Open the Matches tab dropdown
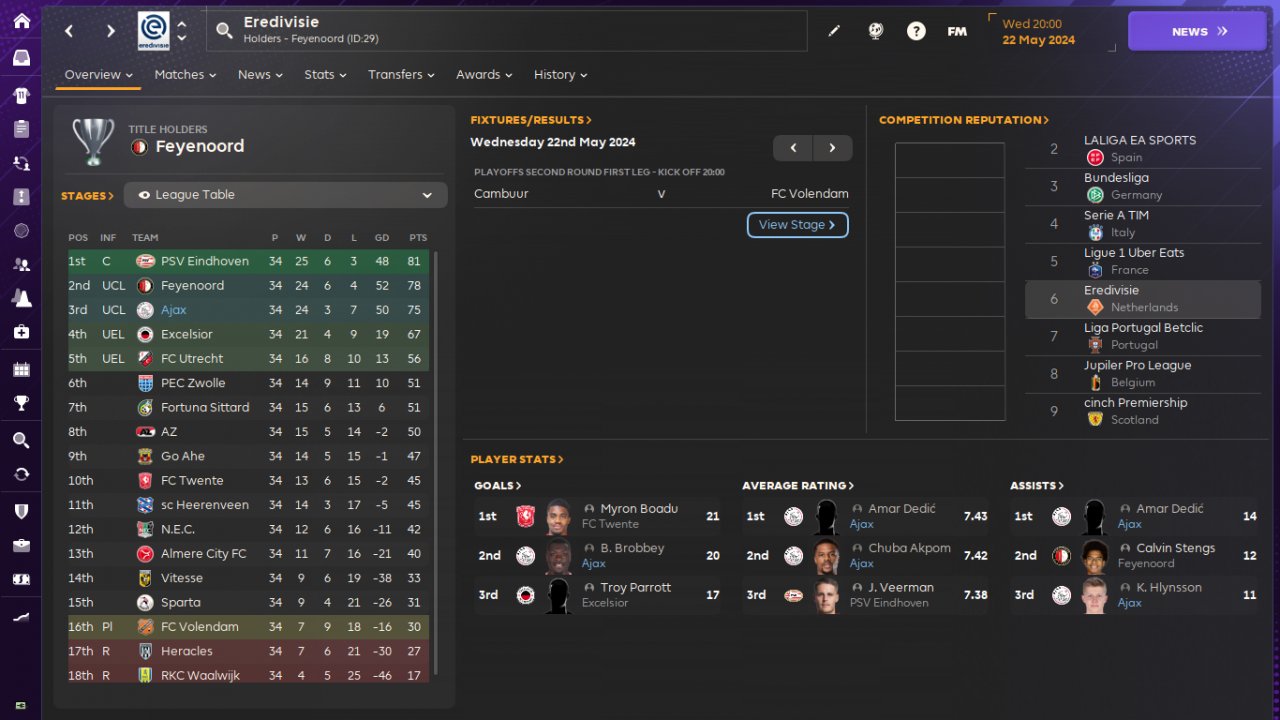Screen dimensions: 1280x720 [186, 75]
